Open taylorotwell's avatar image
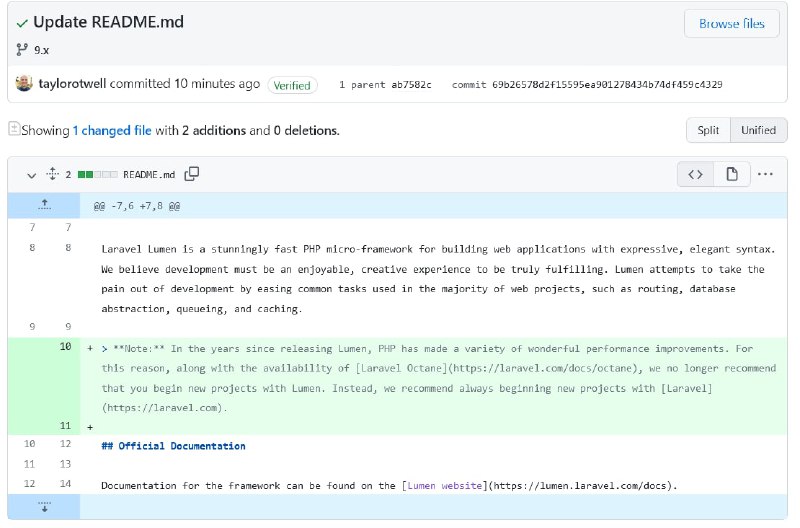Viewport: 800px width, 528px height. (24, 83)
